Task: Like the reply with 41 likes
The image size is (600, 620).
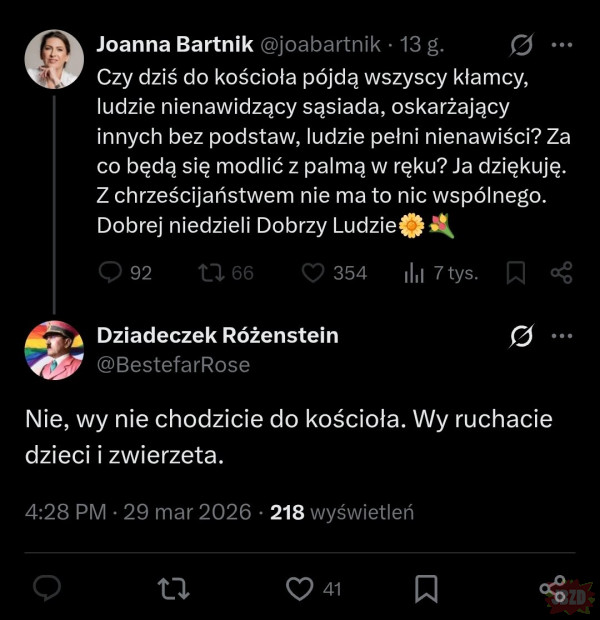Action: (300, 589)
